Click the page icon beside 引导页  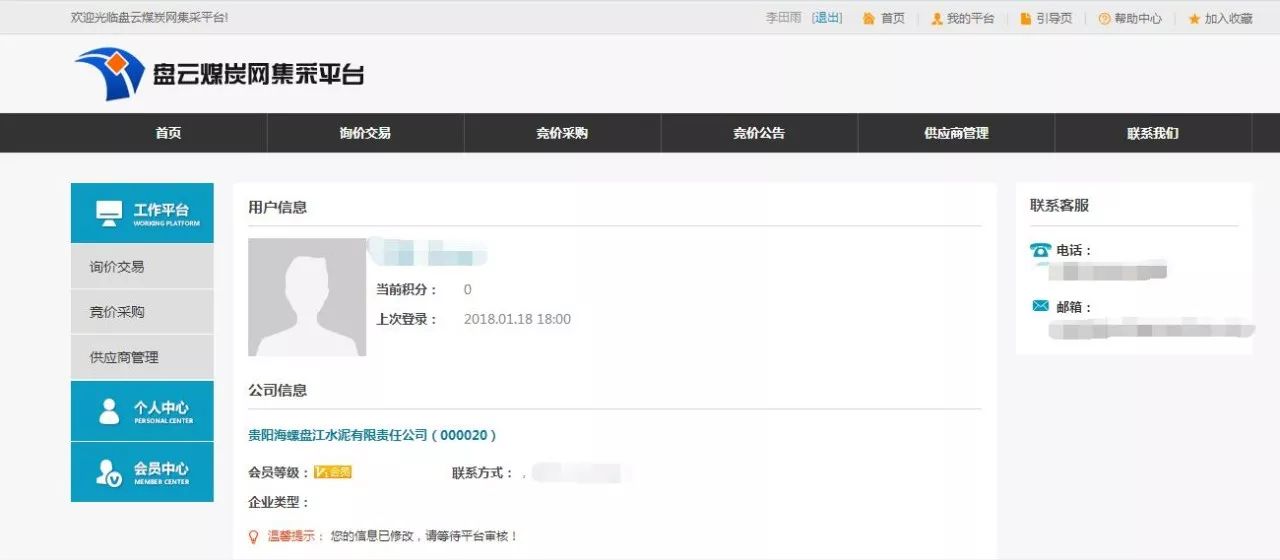(1025, 19)
